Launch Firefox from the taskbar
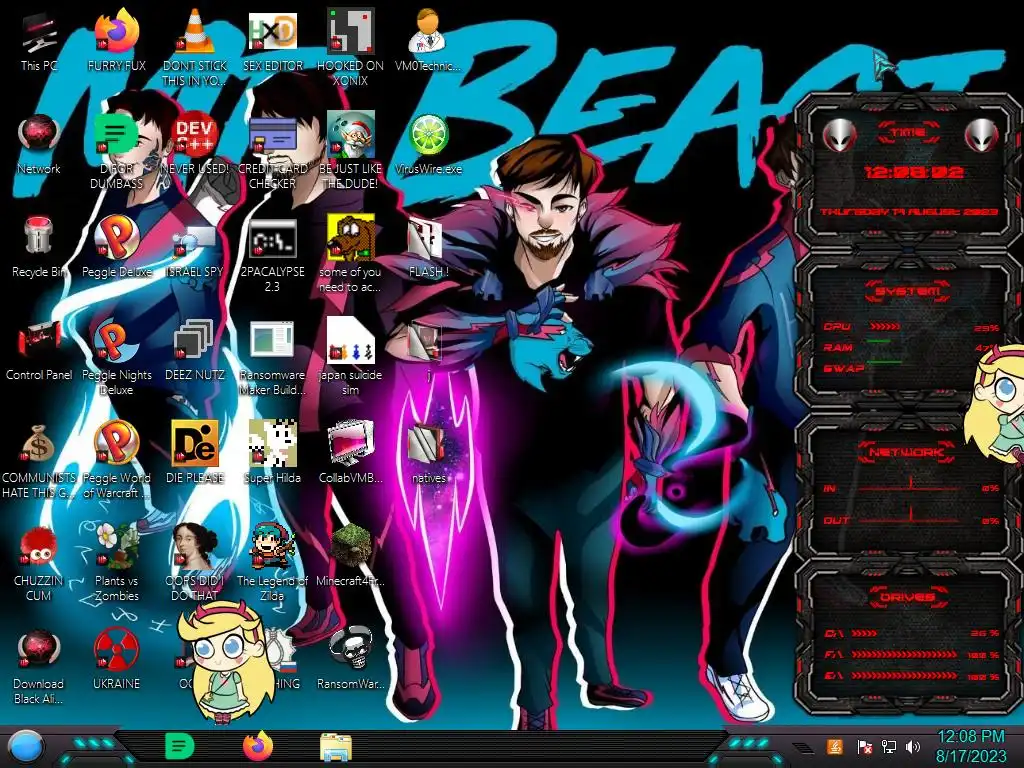Screen dimensions: 1024x768 coord(258,746)
